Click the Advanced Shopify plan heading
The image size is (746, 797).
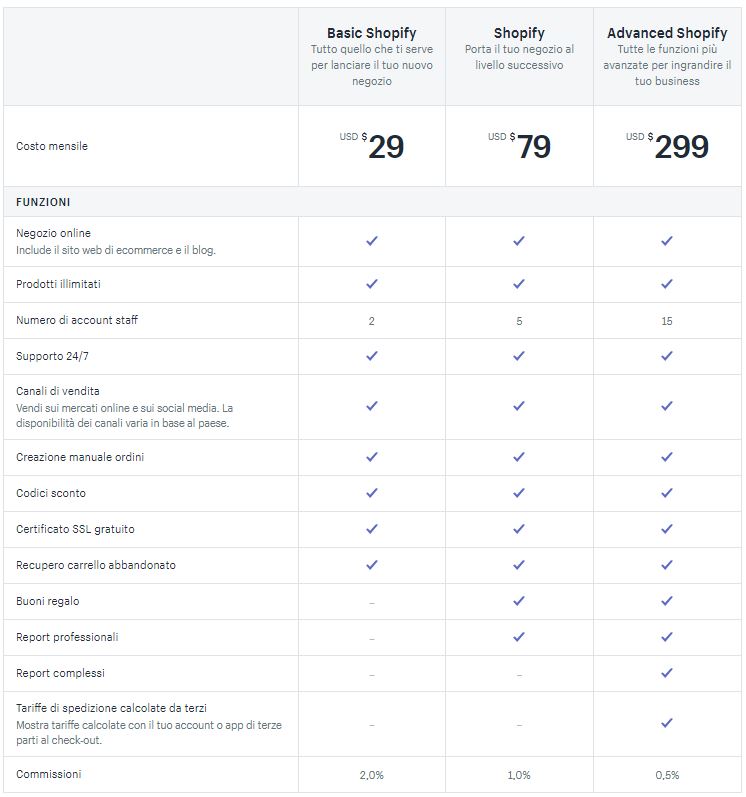[x=667, y=33]
